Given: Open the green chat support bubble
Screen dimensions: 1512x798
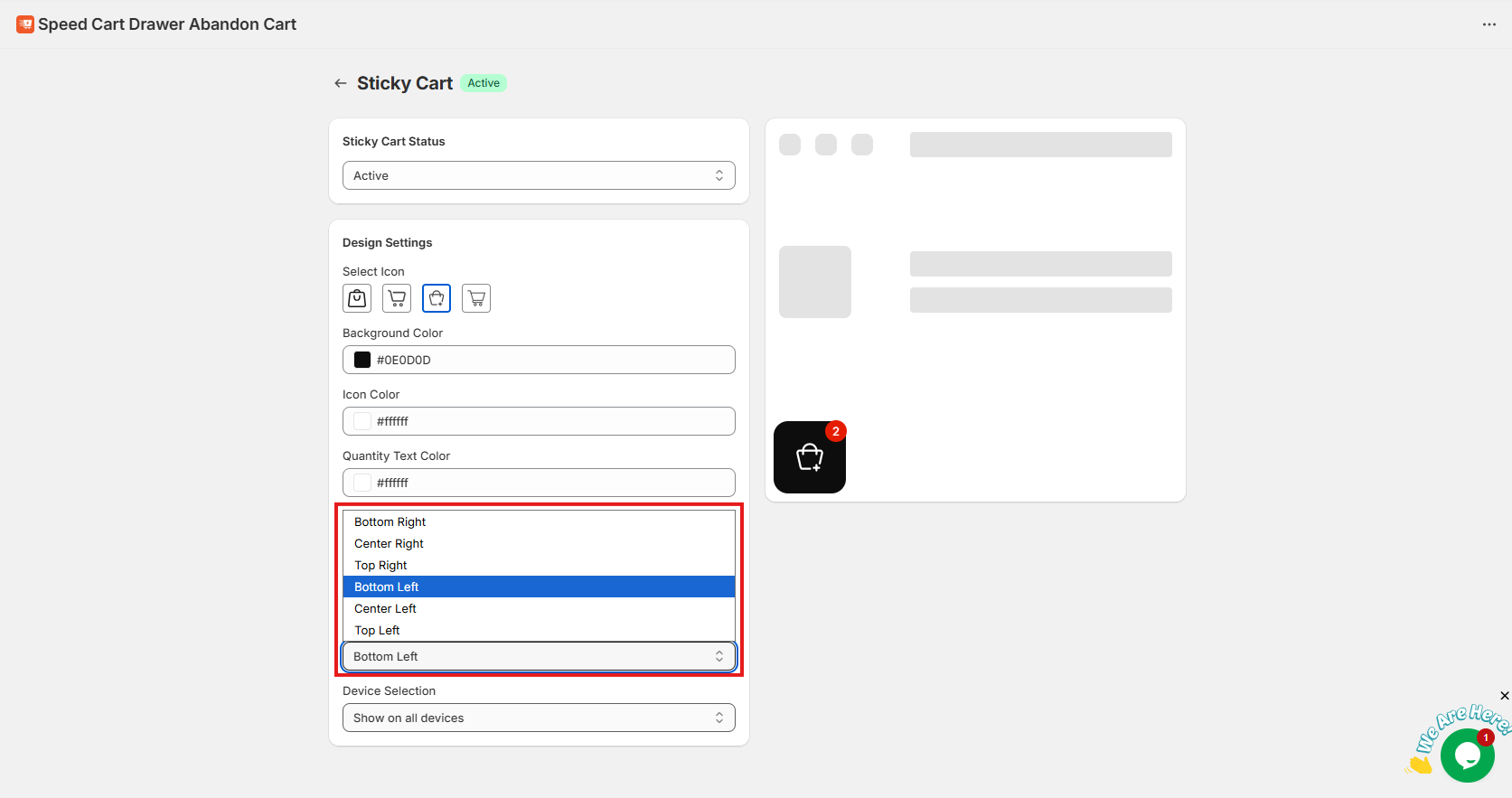Looking at the screenshot, I should pos(1467,756).
